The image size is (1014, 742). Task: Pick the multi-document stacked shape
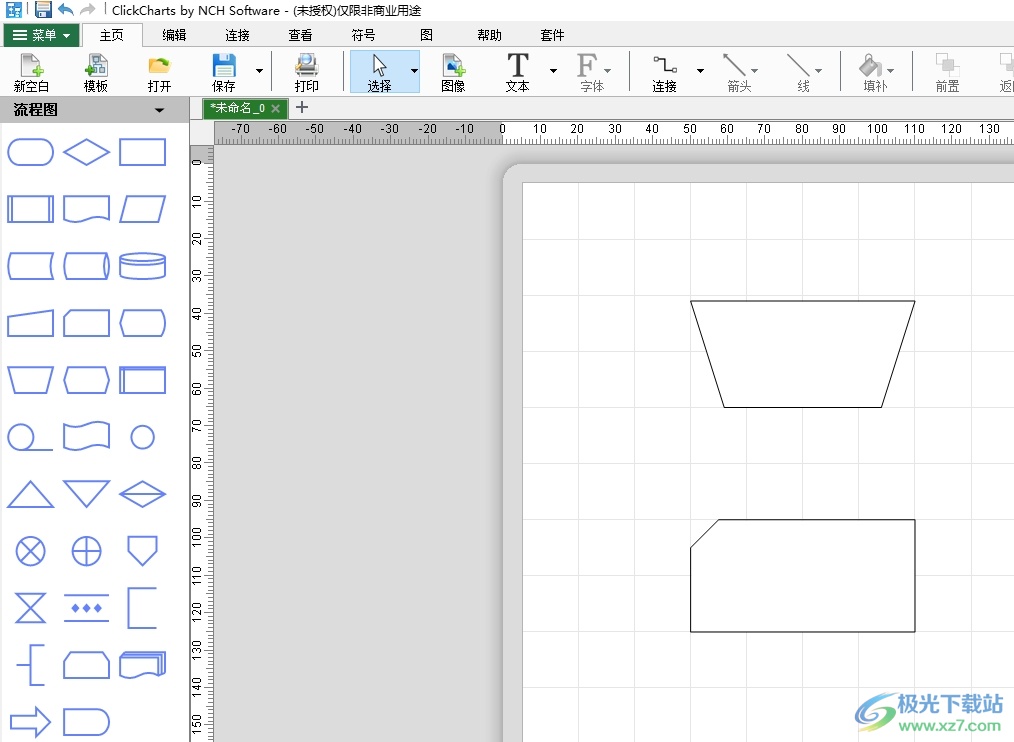(143, 665)
